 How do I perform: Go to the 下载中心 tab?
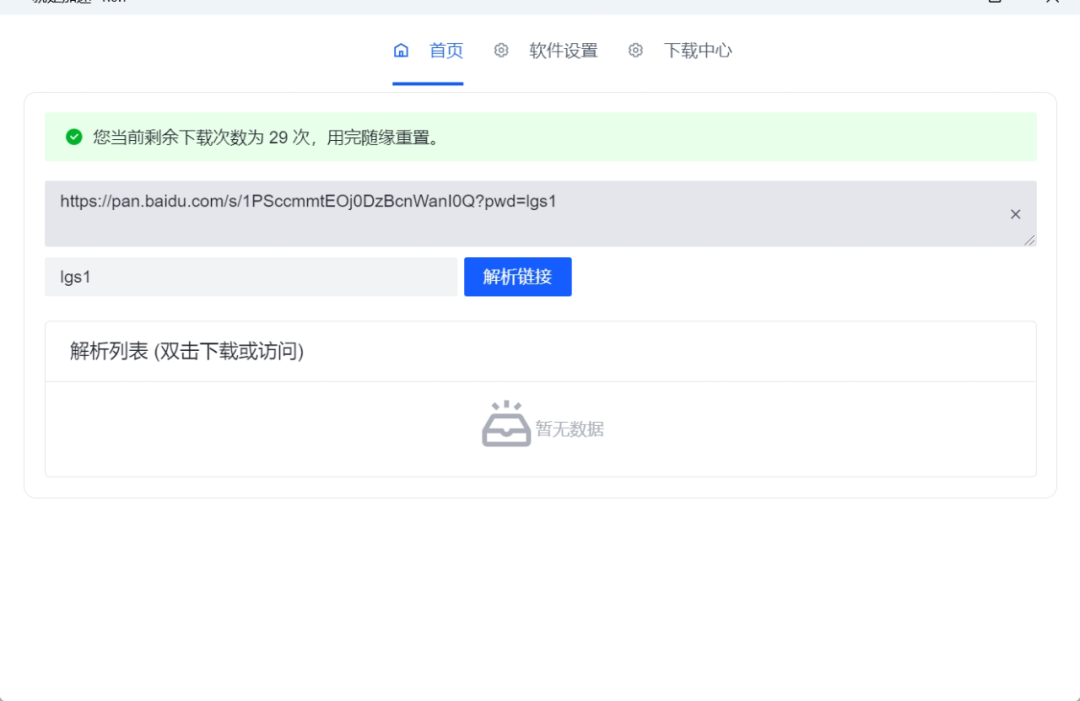(698, 51)
